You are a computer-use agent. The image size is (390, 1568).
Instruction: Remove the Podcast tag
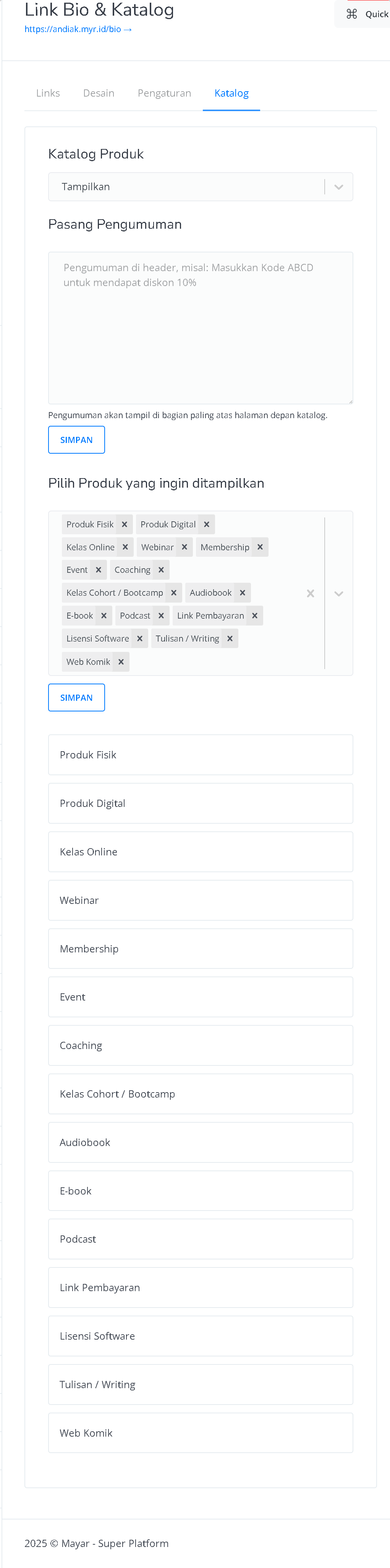[161, 615]
